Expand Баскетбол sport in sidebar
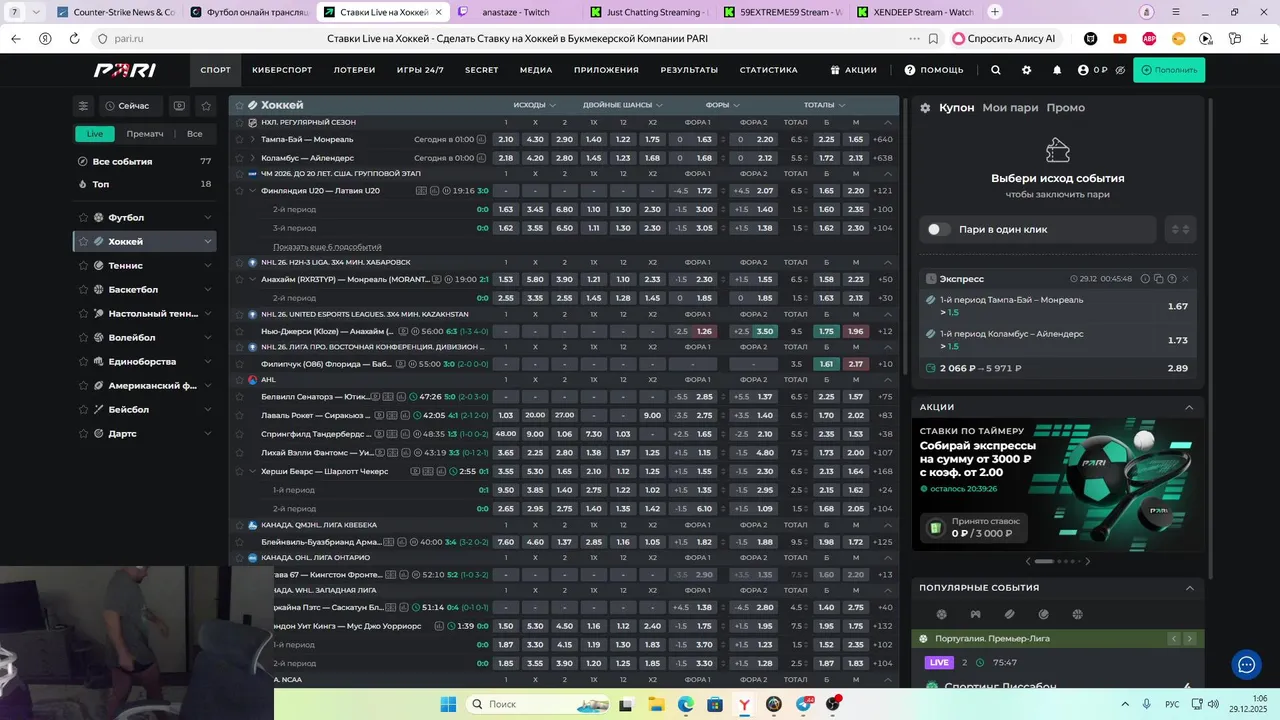The image size is (1280, 720). (207, 289)
